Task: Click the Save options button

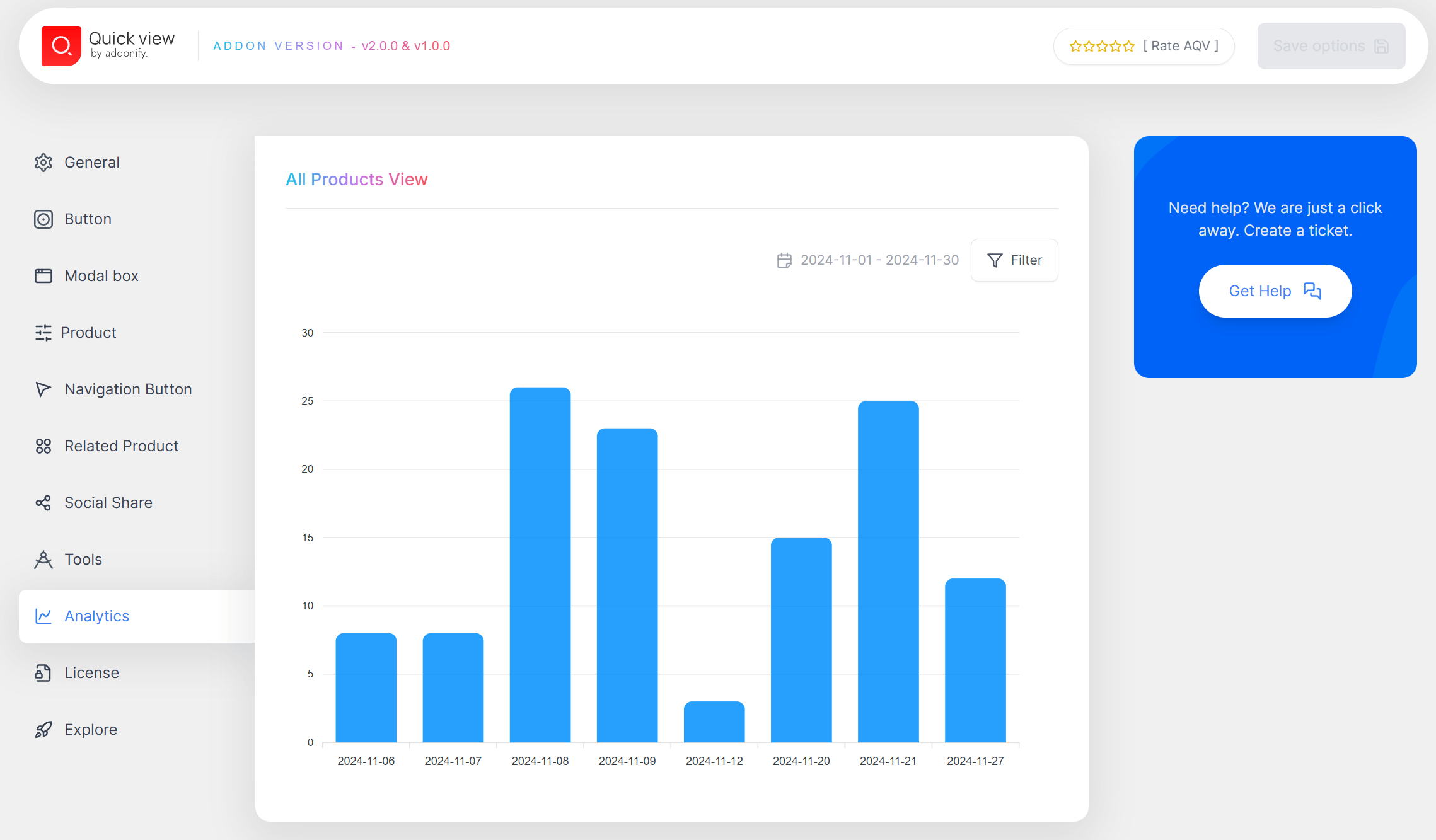Action: (1331, 46)
